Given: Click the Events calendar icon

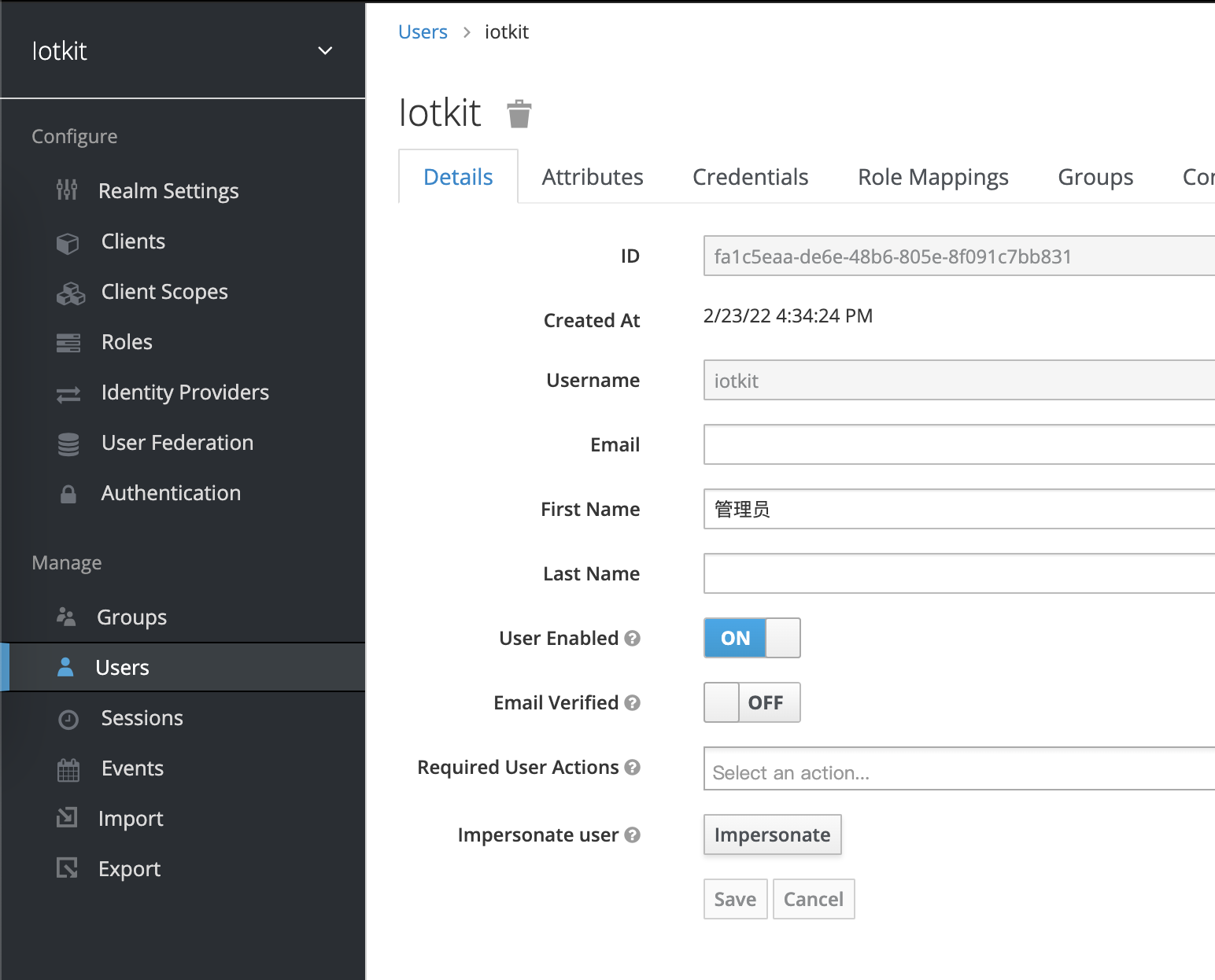Looking at the screenshot, I should click(x=68, y=769).
